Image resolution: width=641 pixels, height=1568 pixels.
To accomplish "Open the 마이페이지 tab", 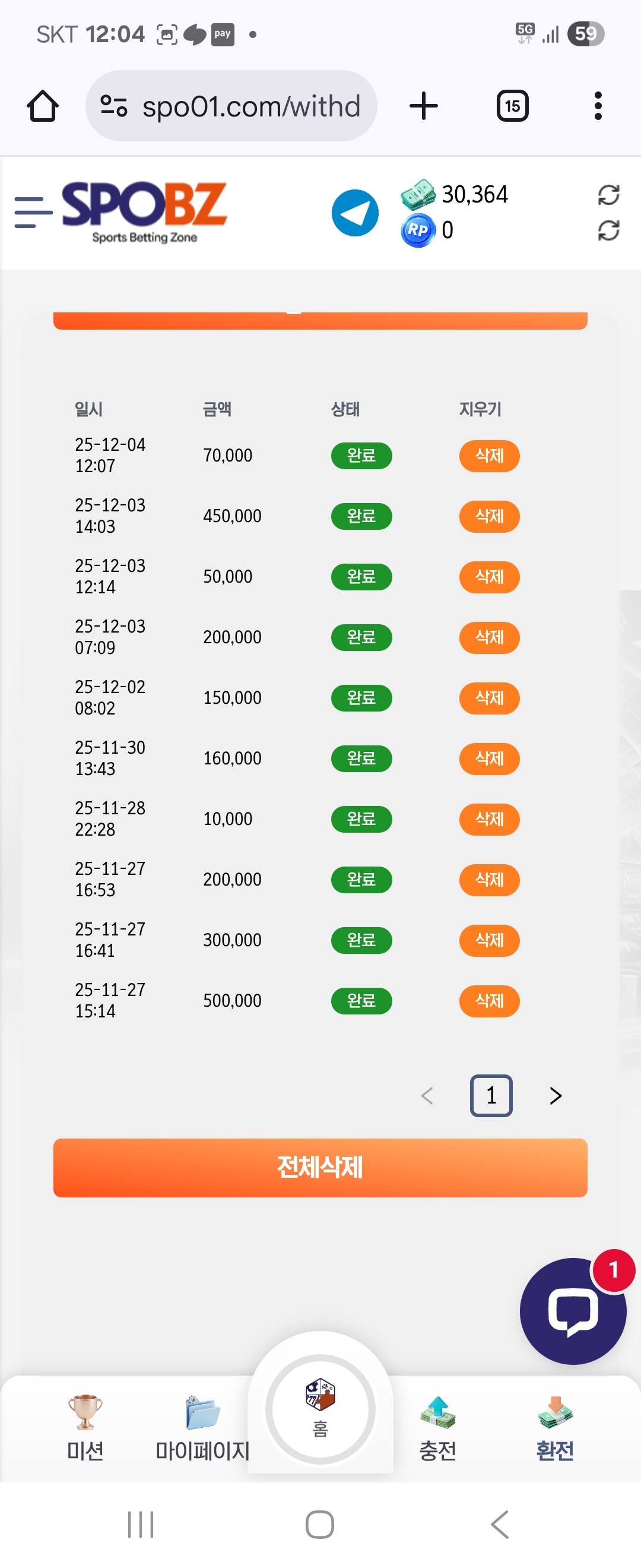I will click(x=202, y=1427).
